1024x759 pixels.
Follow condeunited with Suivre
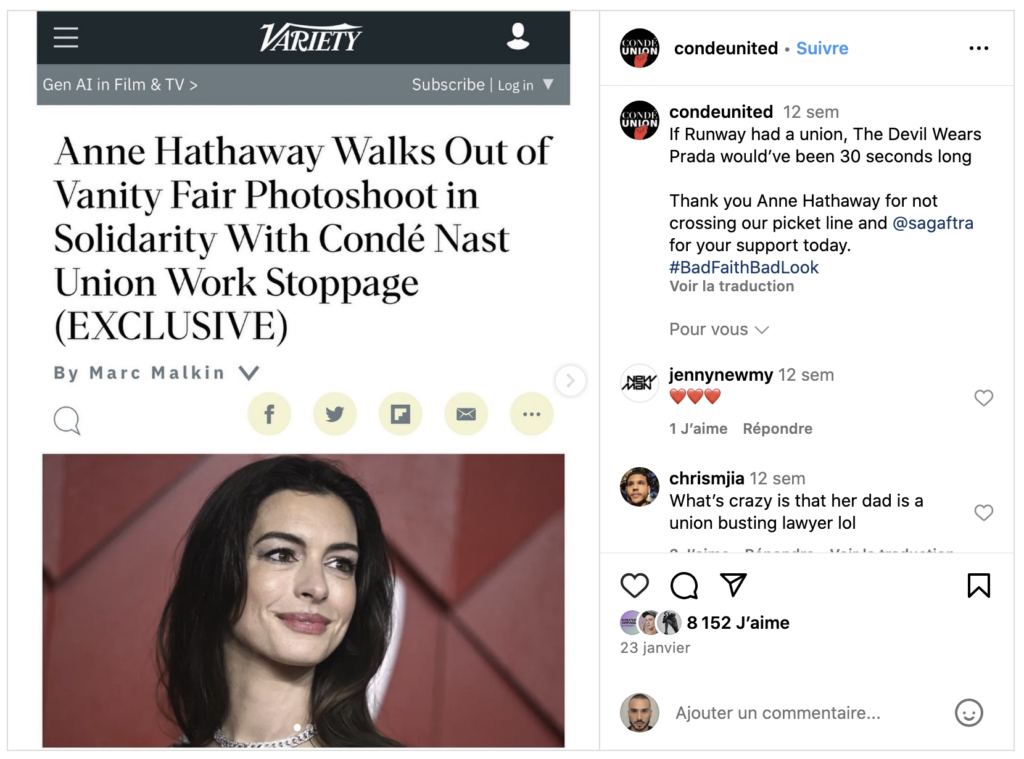point(822,48)
